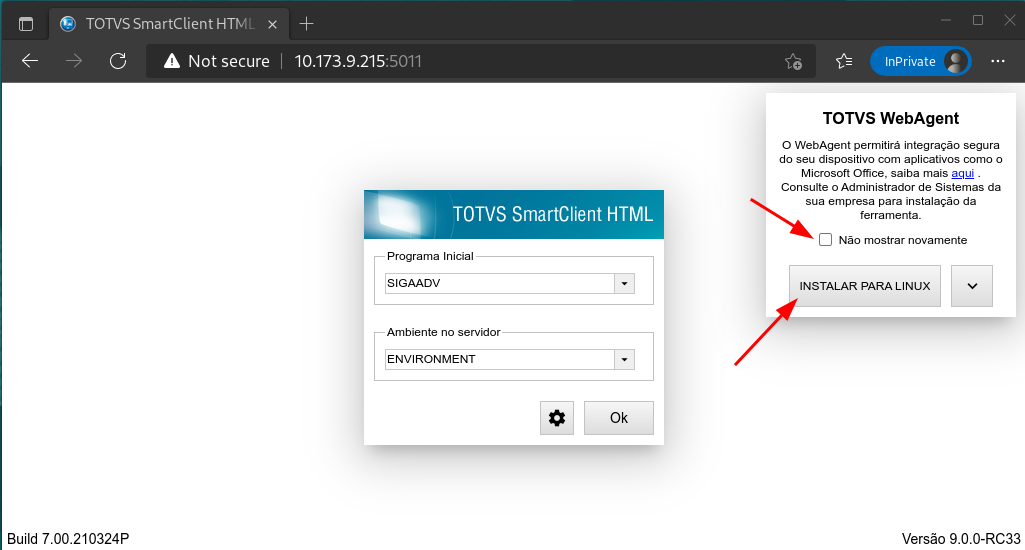1025x550 pixels.
Task: Click the ENVIRONMENT field
Action: point(499,359)
